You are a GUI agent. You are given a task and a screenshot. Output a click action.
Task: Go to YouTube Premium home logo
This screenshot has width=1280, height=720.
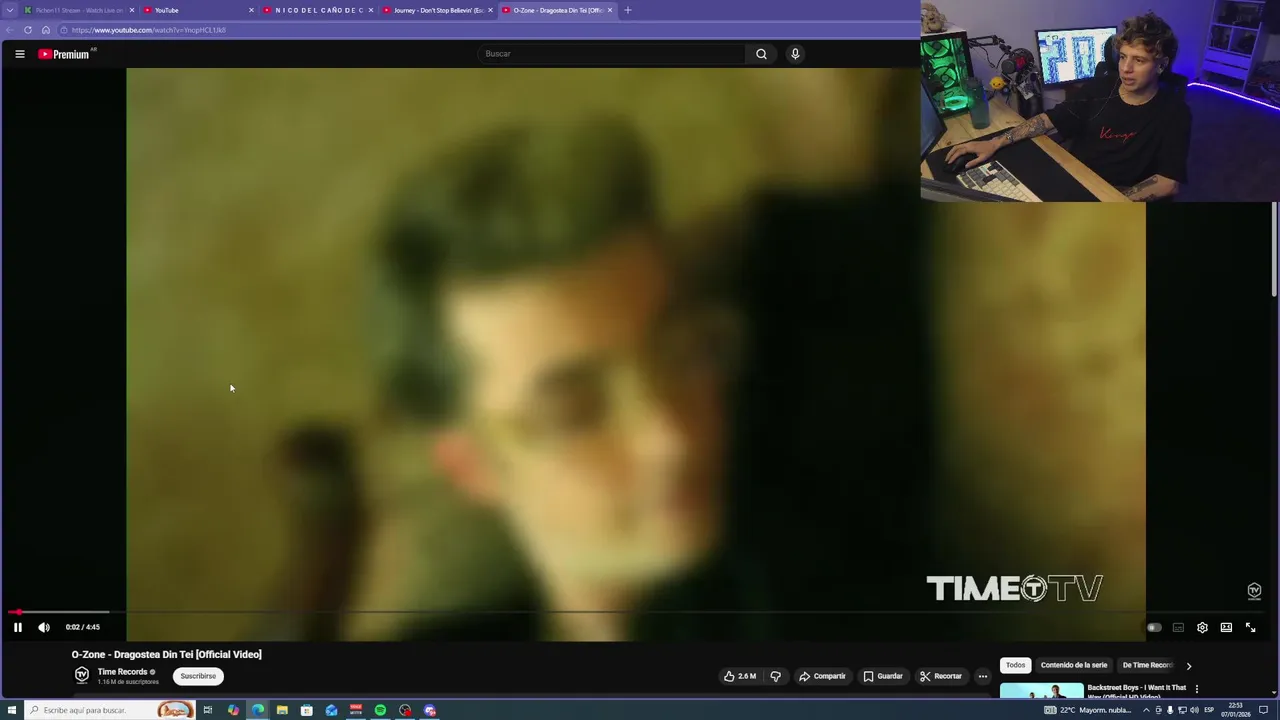pyautogui.click(x=66, y=54)
